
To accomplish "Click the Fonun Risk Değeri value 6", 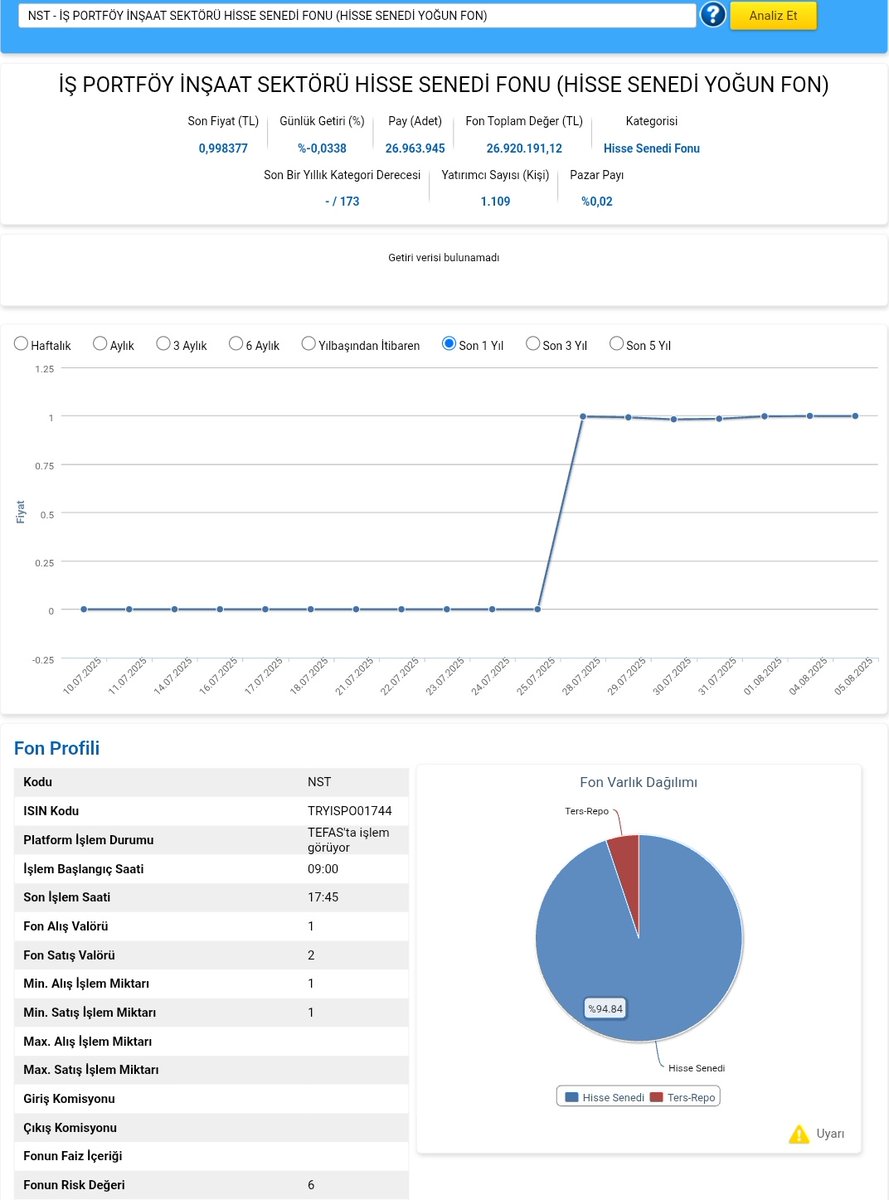I will pyautogui.click(x=311, y=1185).
